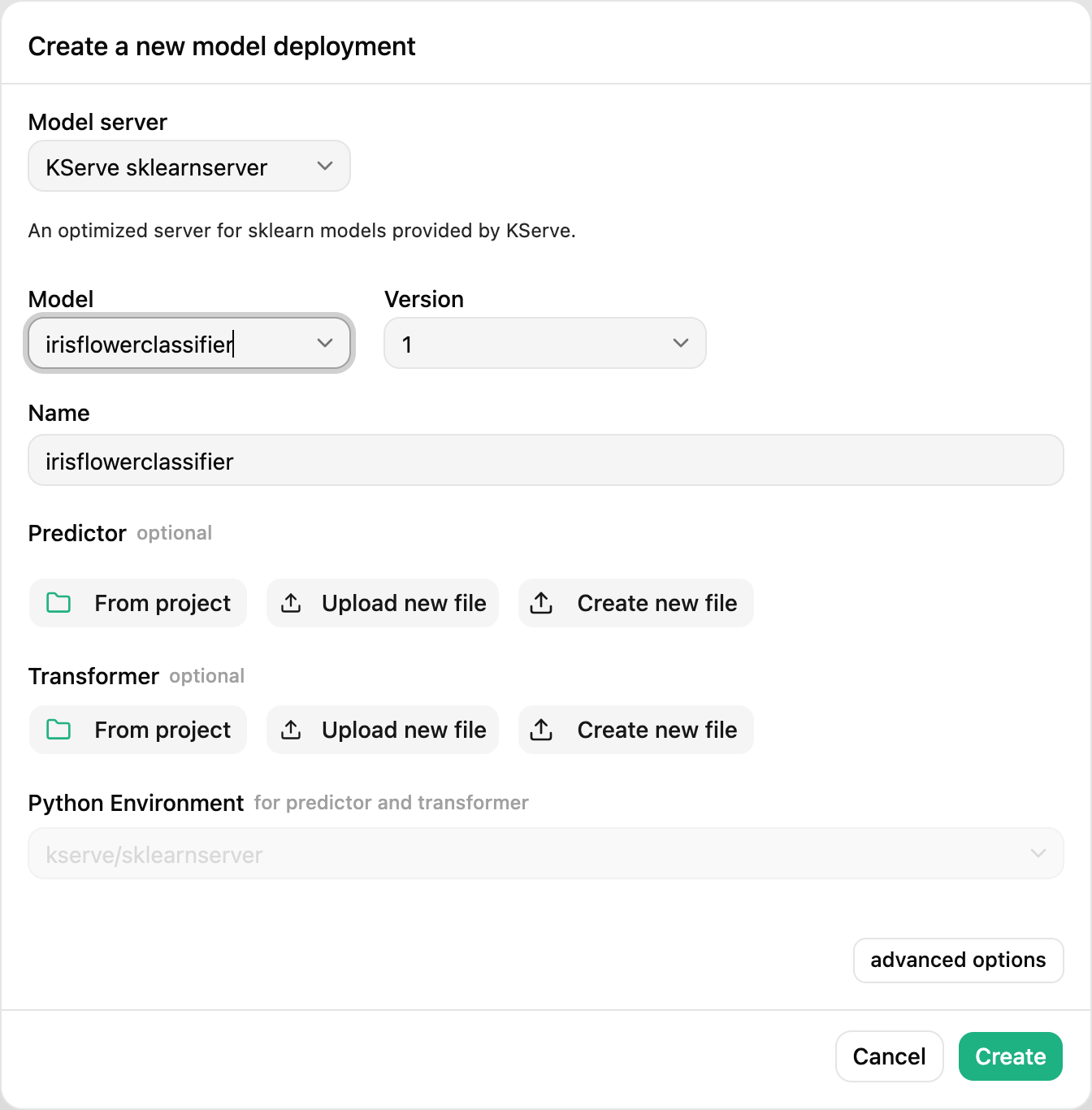The height and width of the screenshot is (1110, 1092).
Task: Click the 'Create a new model deployment' title
Action: click(222, 46)
